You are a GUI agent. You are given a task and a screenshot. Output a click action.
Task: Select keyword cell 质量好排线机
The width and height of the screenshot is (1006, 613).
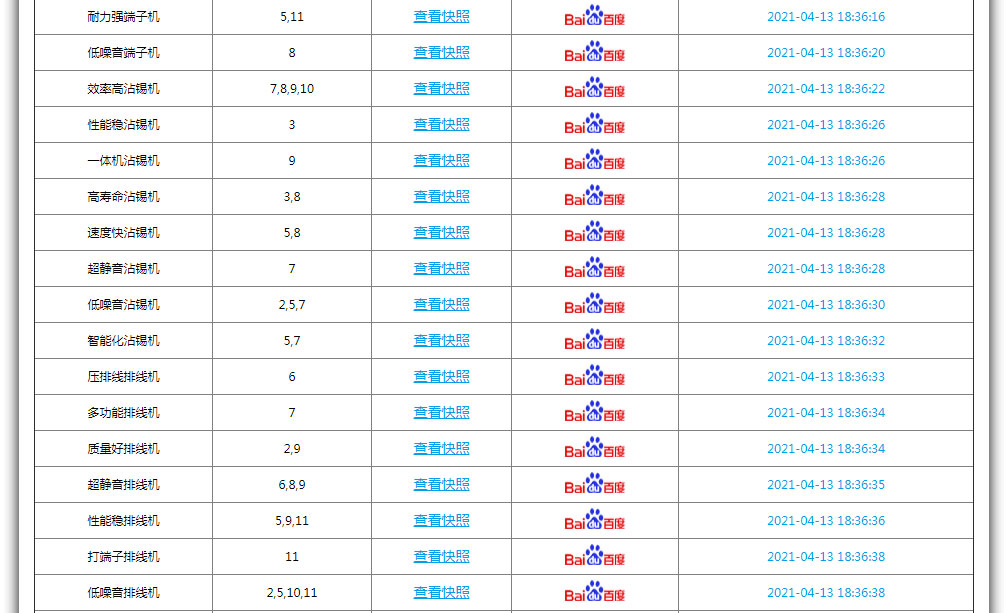coord(123,448)
